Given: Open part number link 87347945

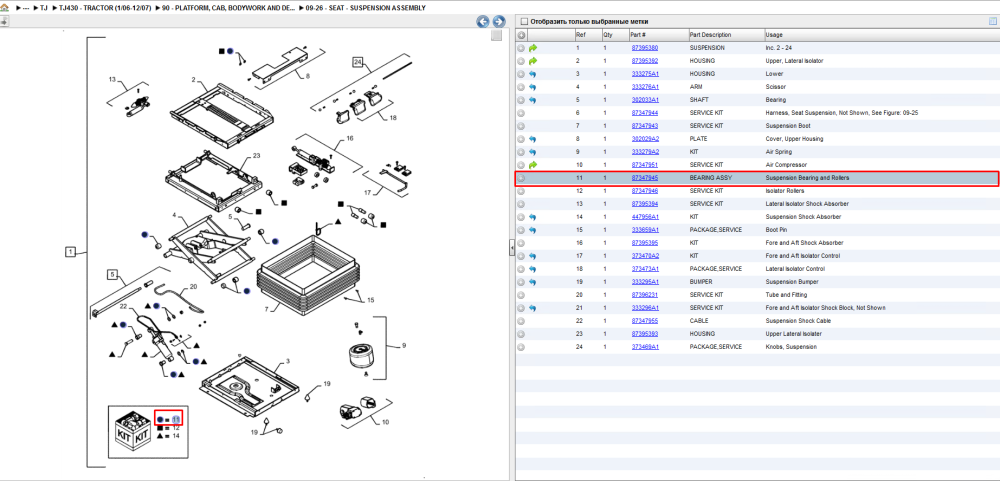Looking at the screenshot, I should [x=645, y=178].
